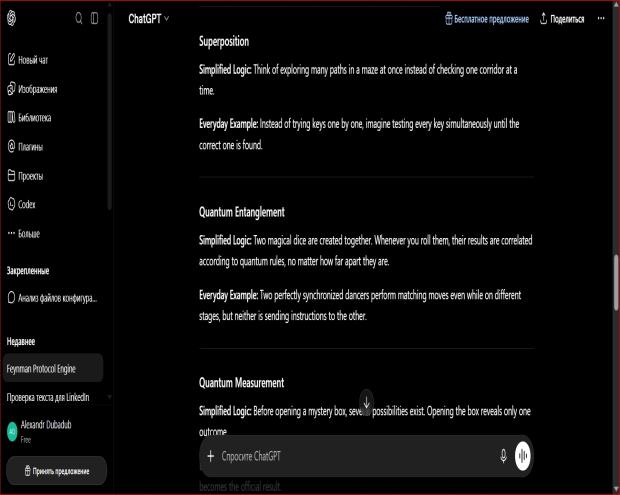Start a new chat via Новый чат
The height and width of the screenshot is (495, 620).
(28, 60)
